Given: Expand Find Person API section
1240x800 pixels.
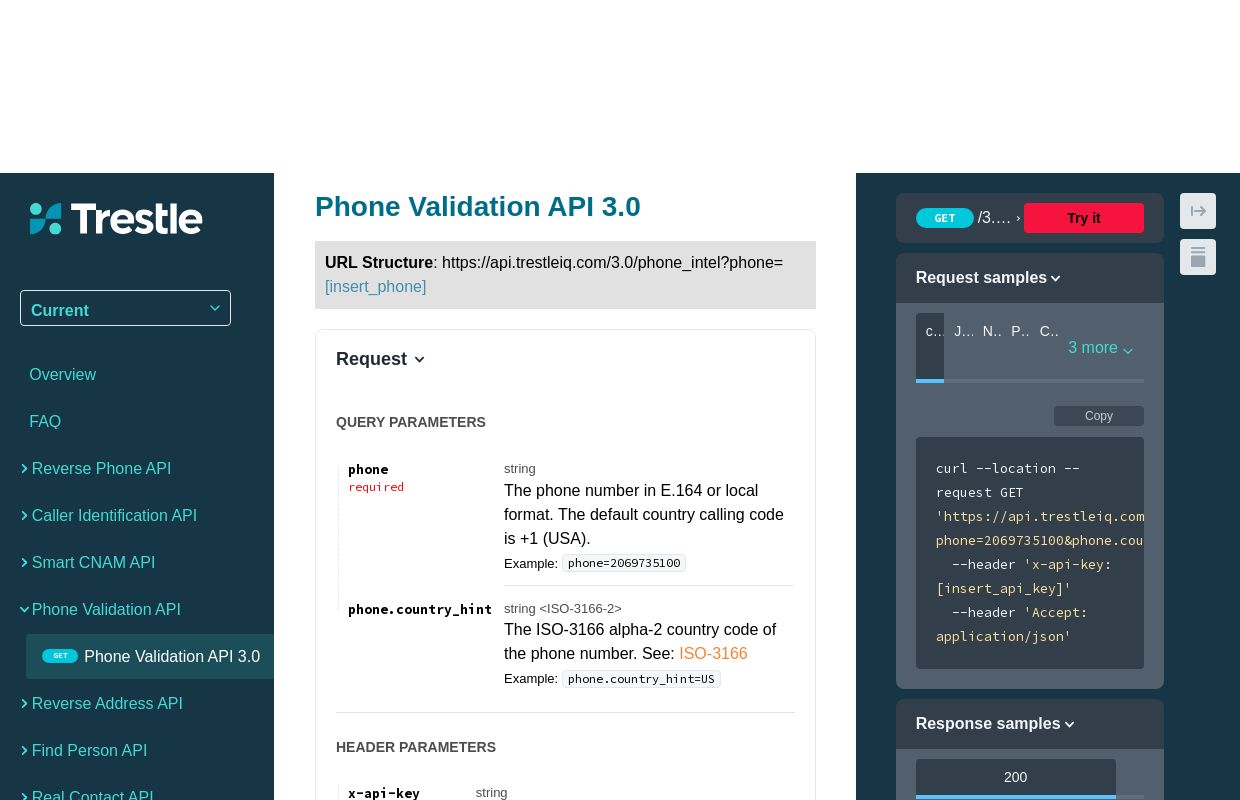Looking at the screenshot, I should 89,750.
